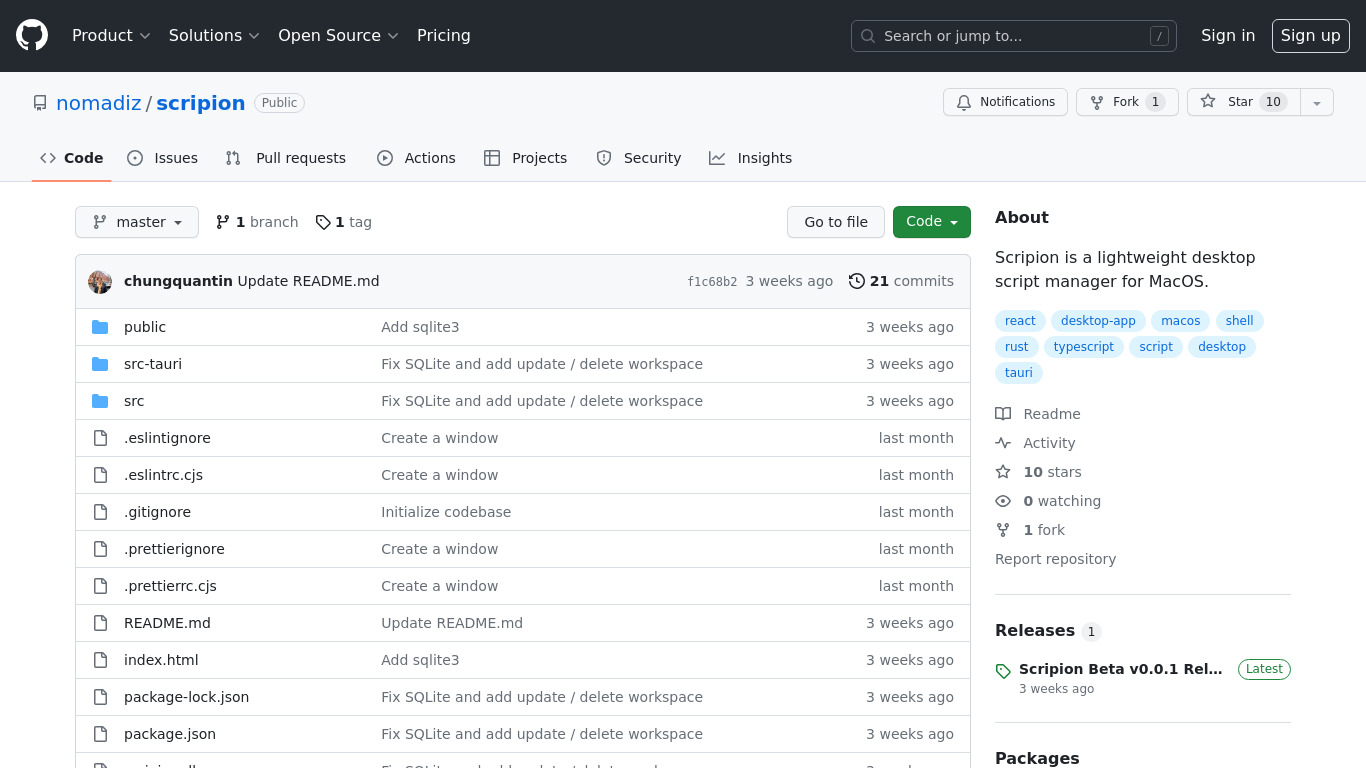The image size is (1366, 768).
Task: Click the star icon beside 10 stars
Action: 1003,472
